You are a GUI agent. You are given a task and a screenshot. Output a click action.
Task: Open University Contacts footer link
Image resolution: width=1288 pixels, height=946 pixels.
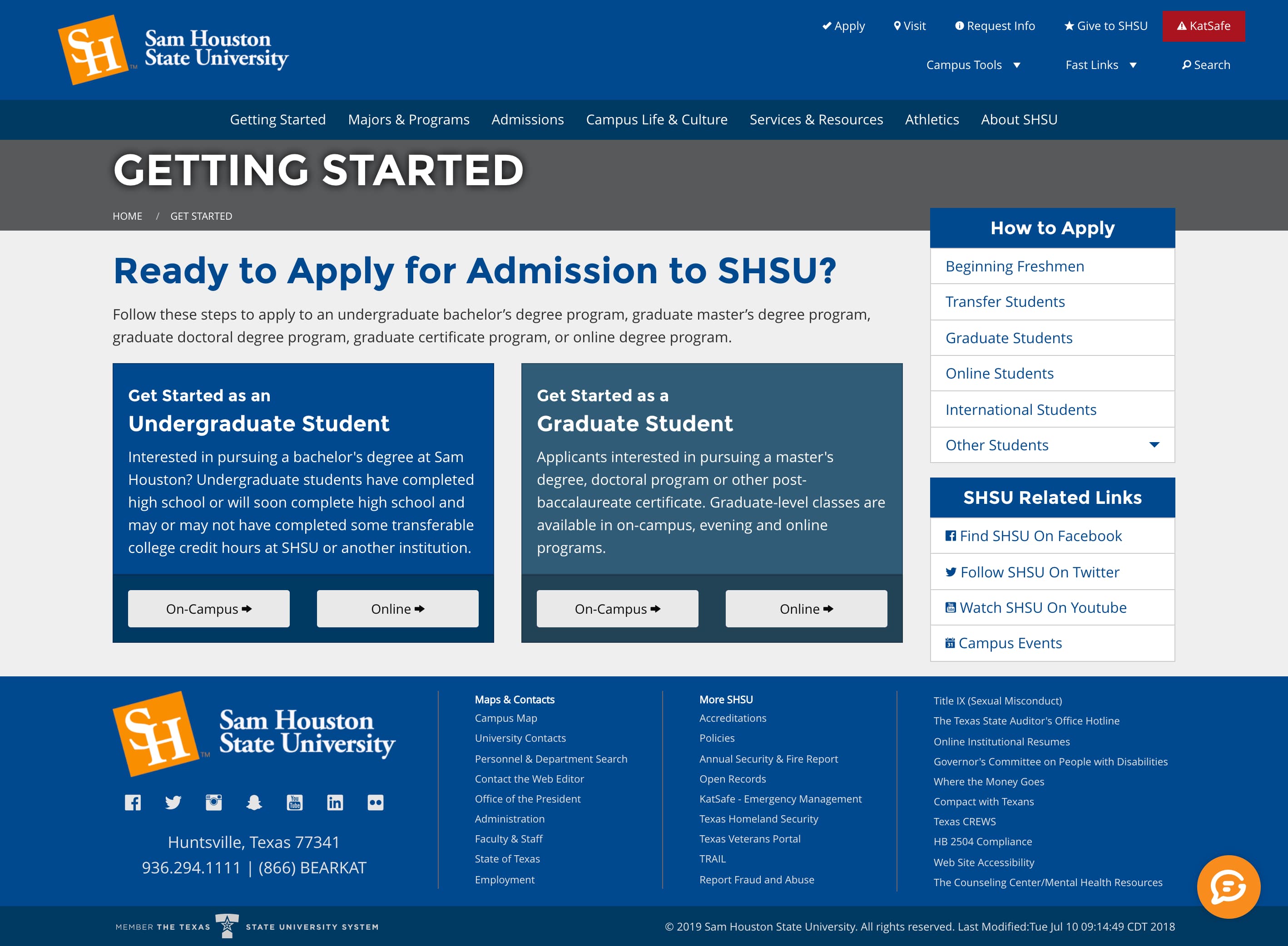pyautogui.click(x=520, y=738)
